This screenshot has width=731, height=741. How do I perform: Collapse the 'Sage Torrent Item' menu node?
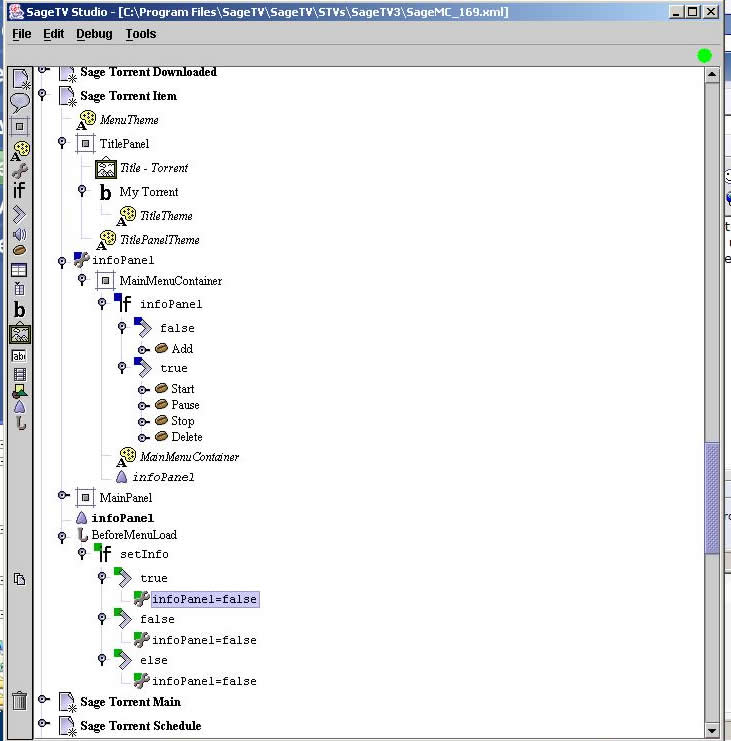(42, 95)
